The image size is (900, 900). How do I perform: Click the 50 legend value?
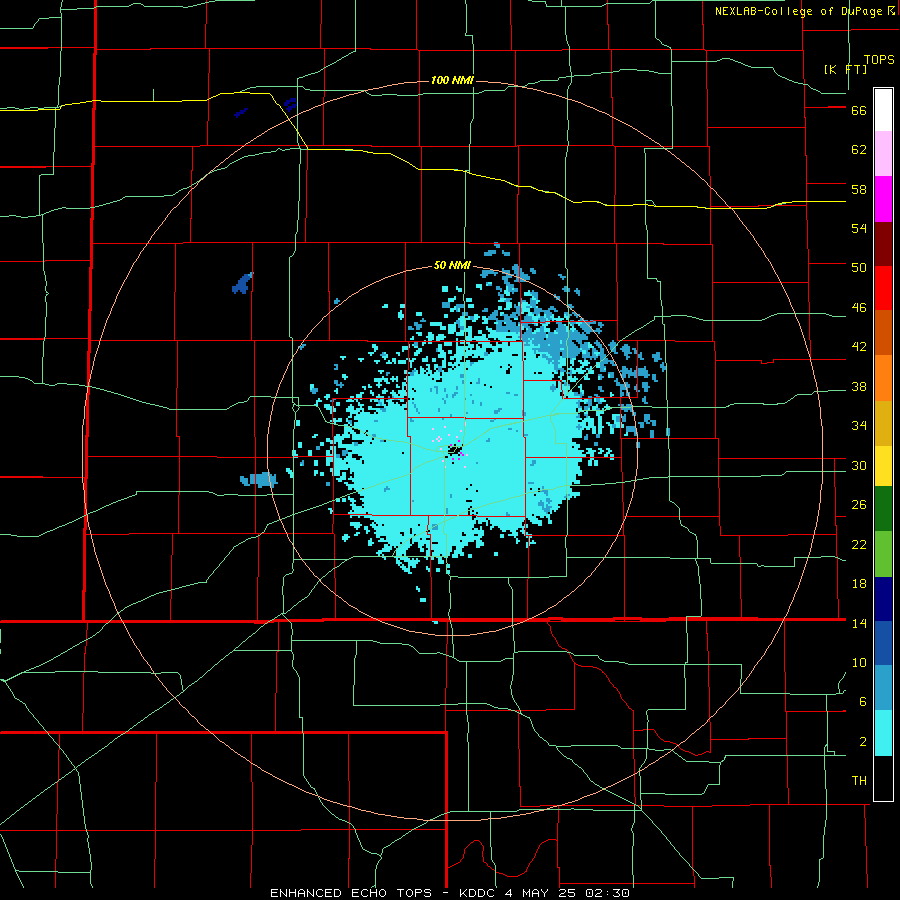point(859,268)
